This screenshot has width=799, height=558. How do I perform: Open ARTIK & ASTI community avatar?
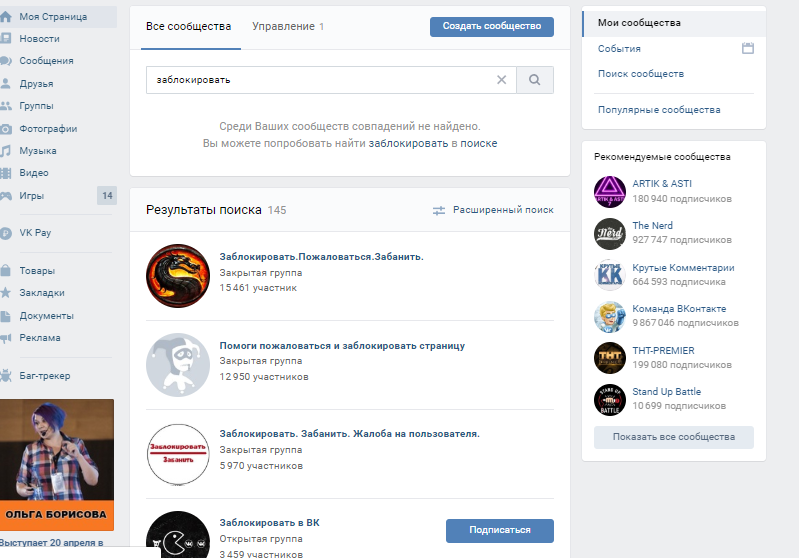[x=610, y=192]
